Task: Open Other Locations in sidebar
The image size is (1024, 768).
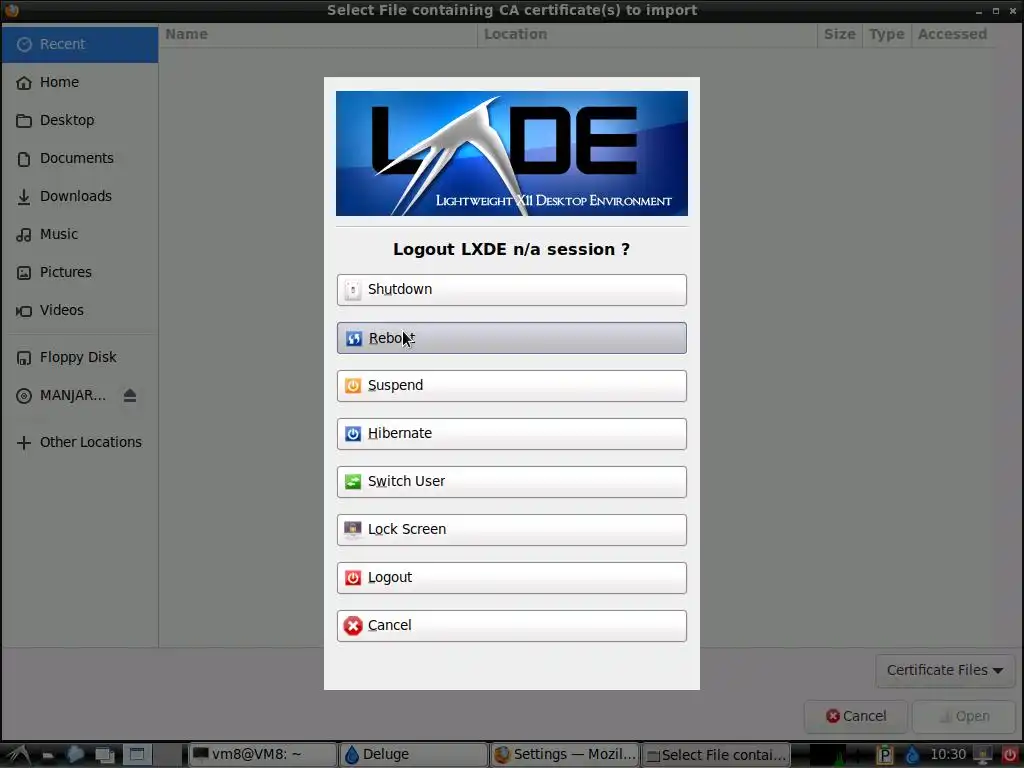Action: pos(80,442)
